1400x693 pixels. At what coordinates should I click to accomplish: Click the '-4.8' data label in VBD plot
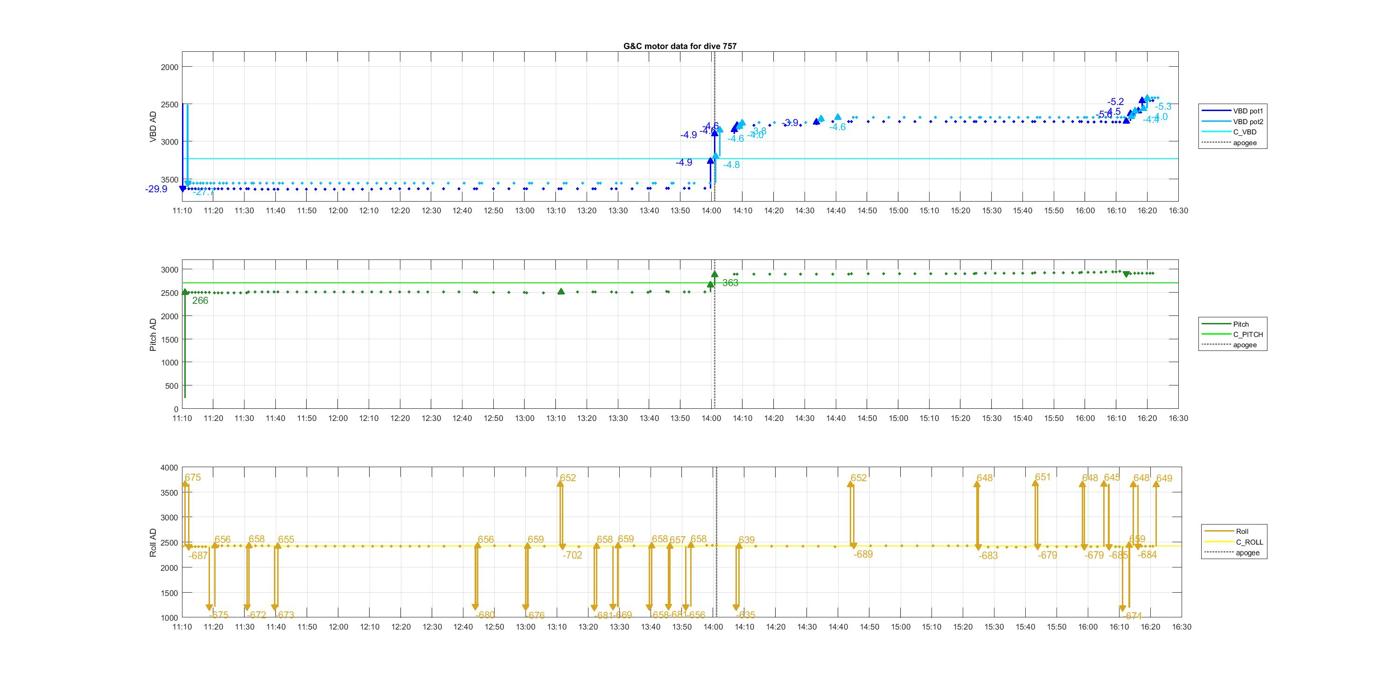tap(732, 164)
